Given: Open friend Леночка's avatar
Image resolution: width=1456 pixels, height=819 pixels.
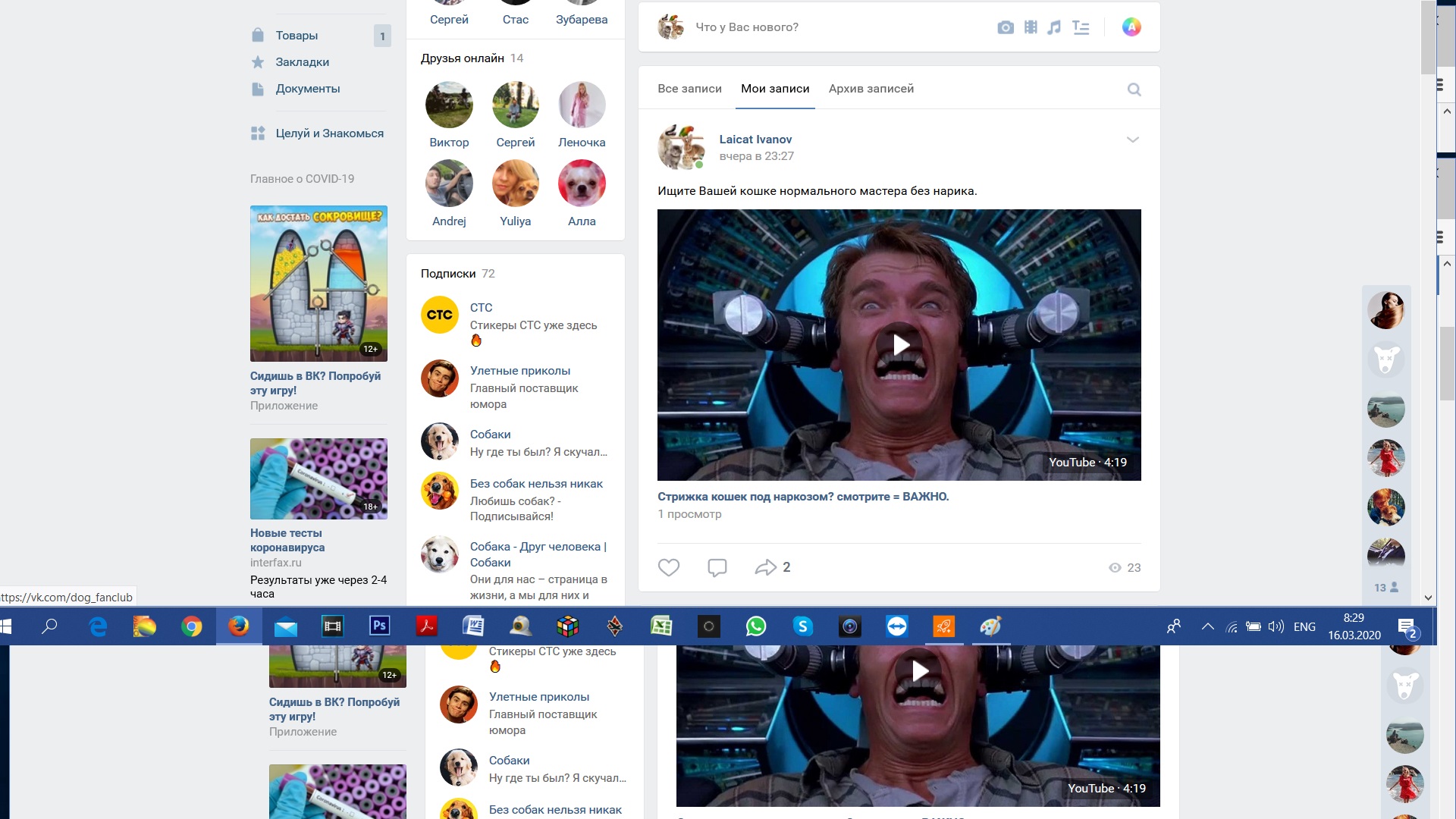Looking at the screenshot, I should (582, 105).
